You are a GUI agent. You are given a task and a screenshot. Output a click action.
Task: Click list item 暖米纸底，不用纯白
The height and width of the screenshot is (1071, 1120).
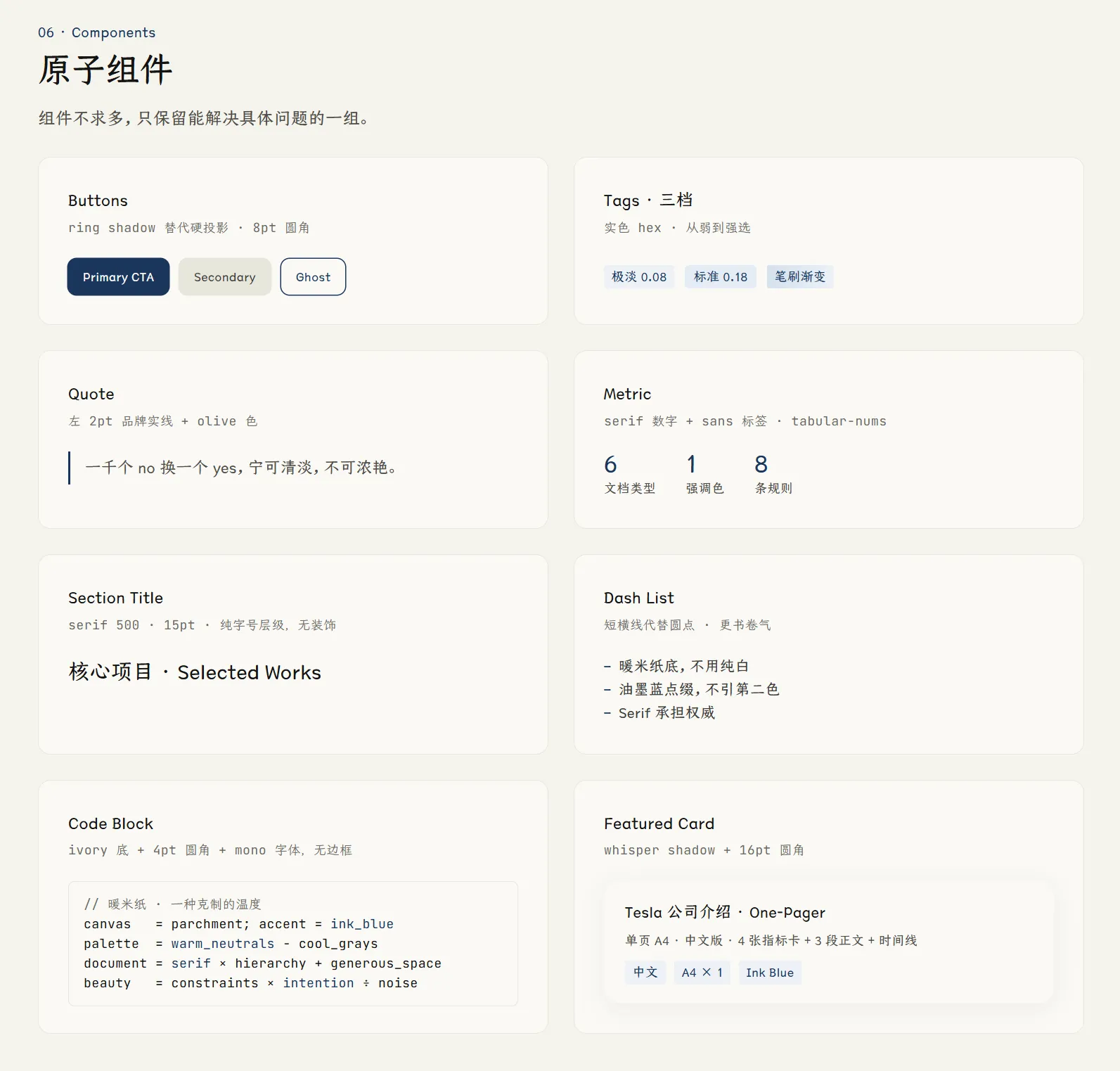coord(684,666)
